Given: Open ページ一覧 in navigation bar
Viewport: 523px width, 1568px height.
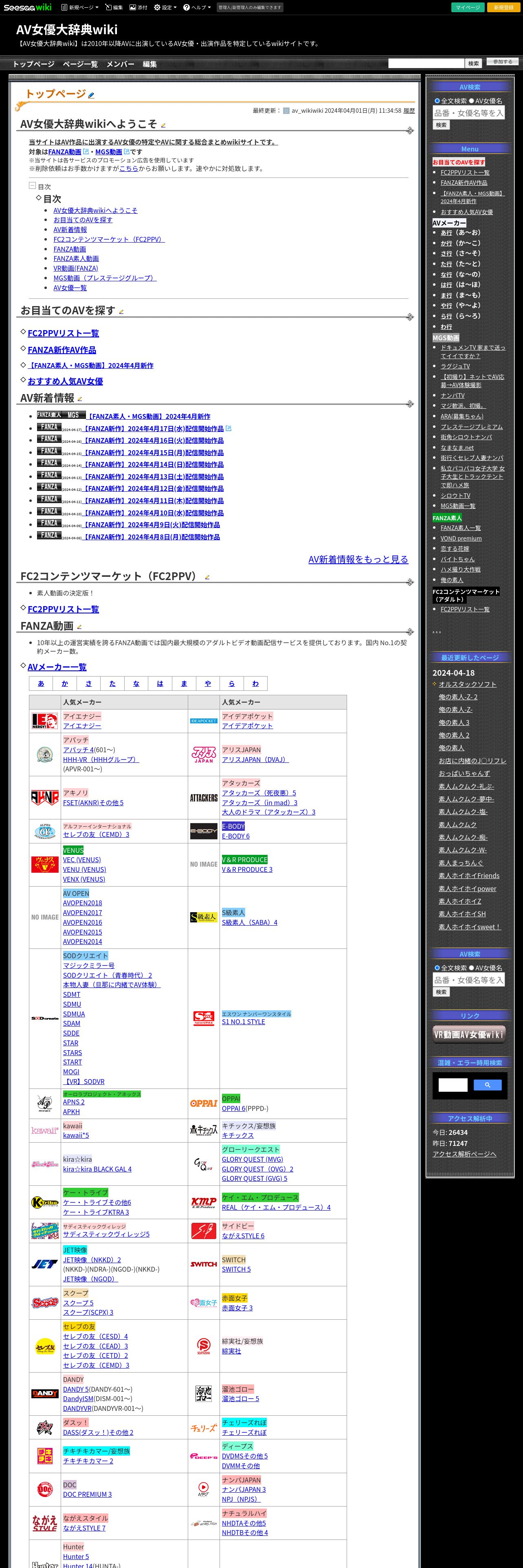Looking at the screenshot, I should pyautogui.click(x=80, y=64).
